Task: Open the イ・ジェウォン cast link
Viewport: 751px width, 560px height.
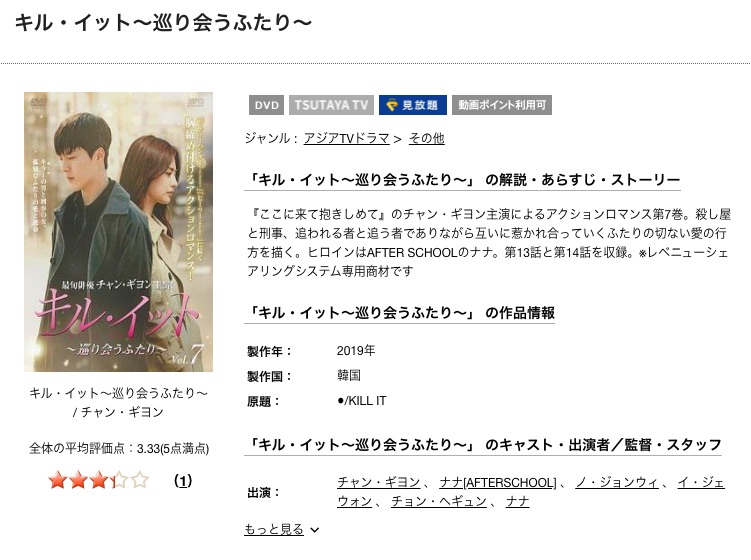Action: (701, 482)
